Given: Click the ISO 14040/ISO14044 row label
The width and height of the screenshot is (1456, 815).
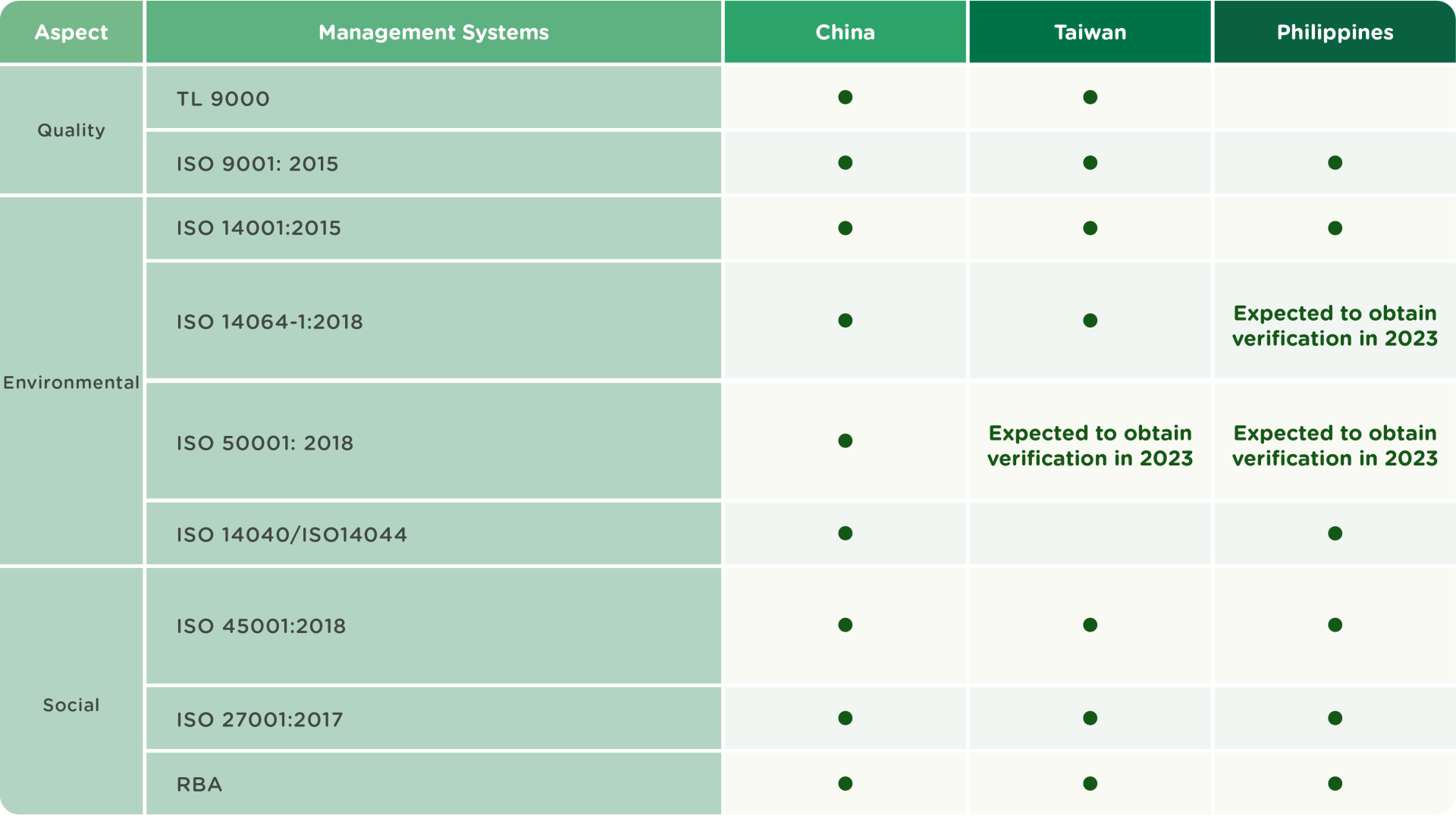Looking at the screenshot, I should (x=292, y=534).
